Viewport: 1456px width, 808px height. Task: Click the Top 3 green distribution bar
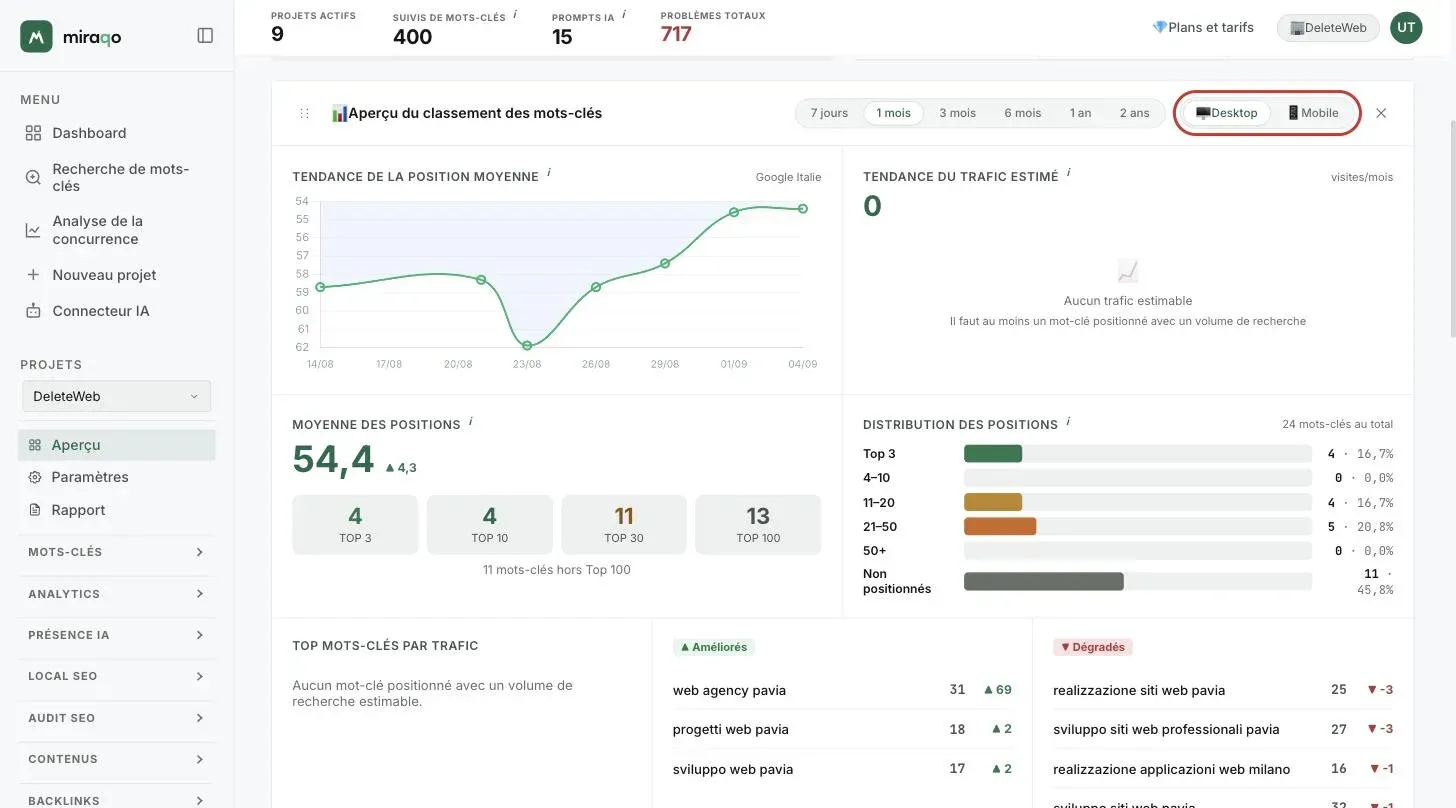pos(993,454)
